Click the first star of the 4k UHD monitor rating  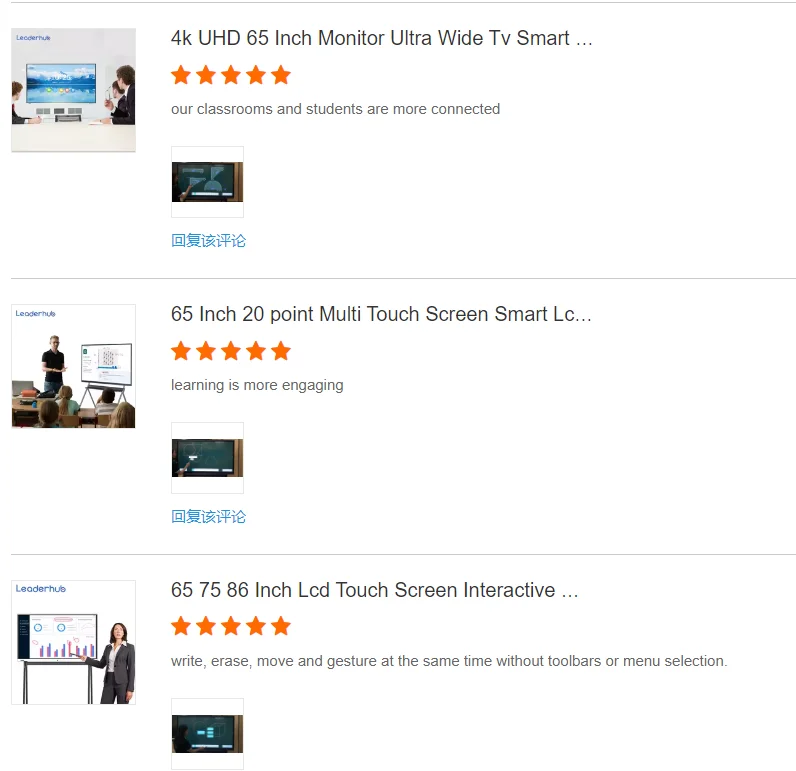[181, 75]
